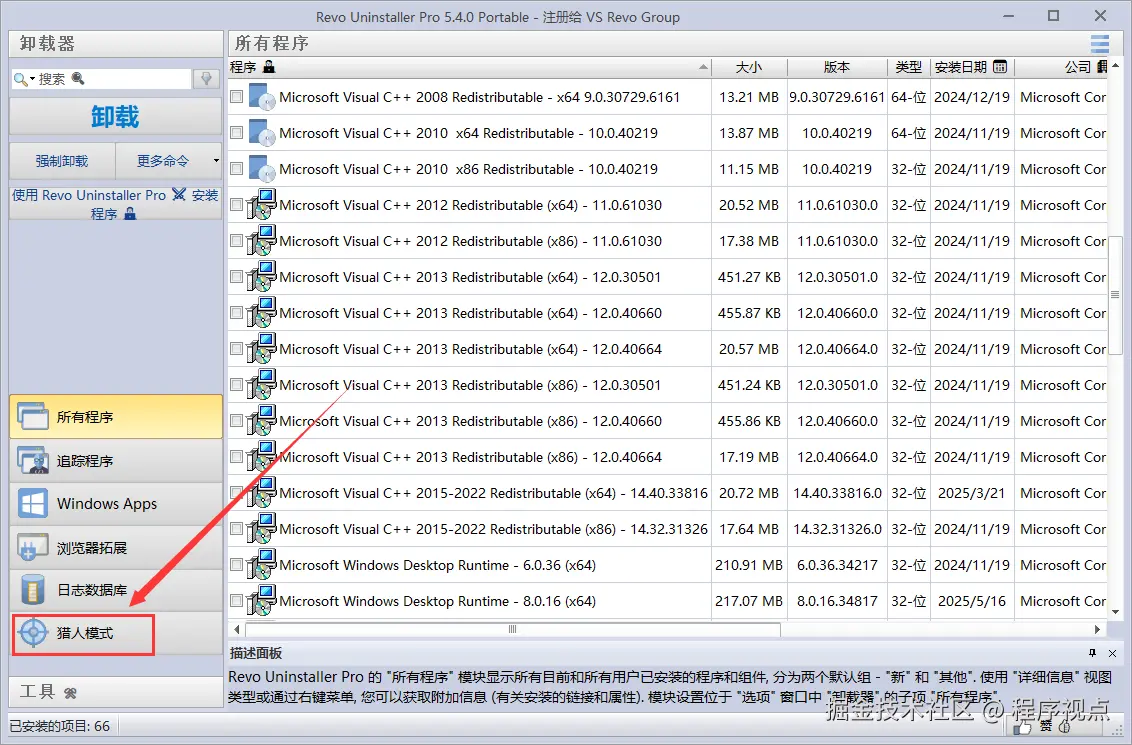Pin the 描述面板 description panel
Viewport: 1132px width, 745px height.
click(1092, 653)
